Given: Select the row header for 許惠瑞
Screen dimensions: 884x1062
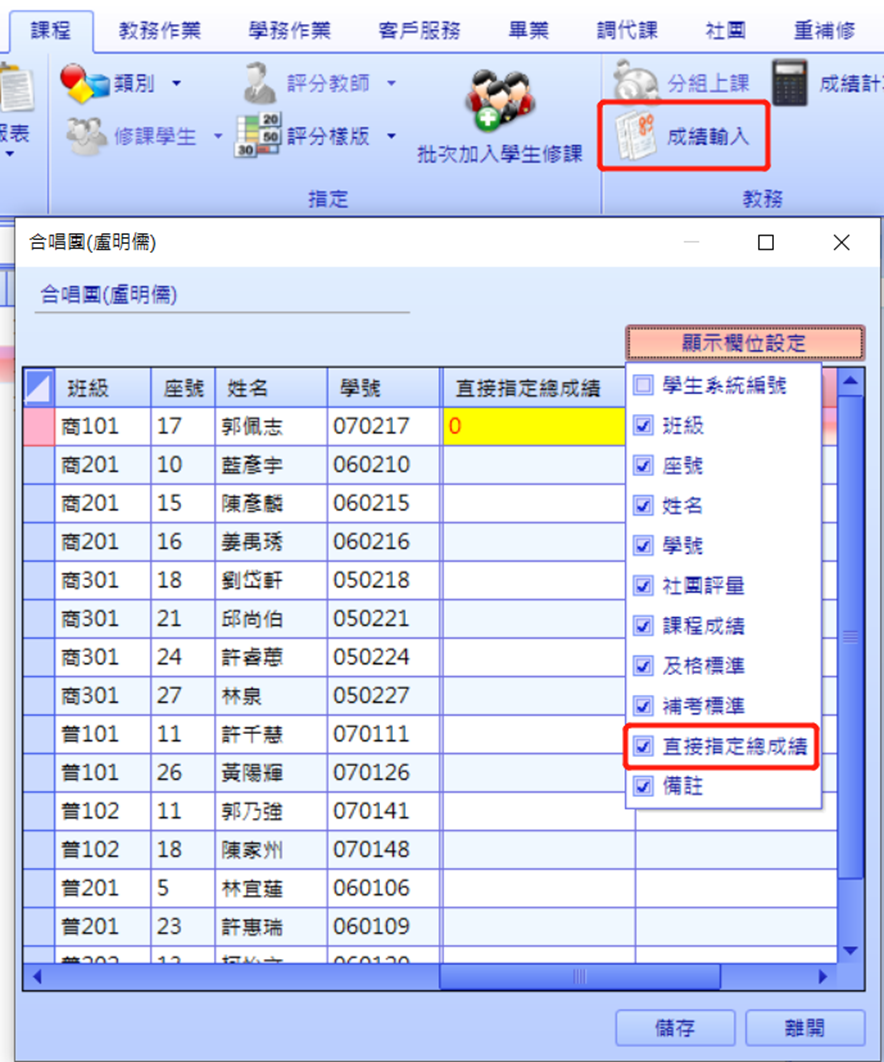Looking at the screenshot, I should tap(39, 927).
